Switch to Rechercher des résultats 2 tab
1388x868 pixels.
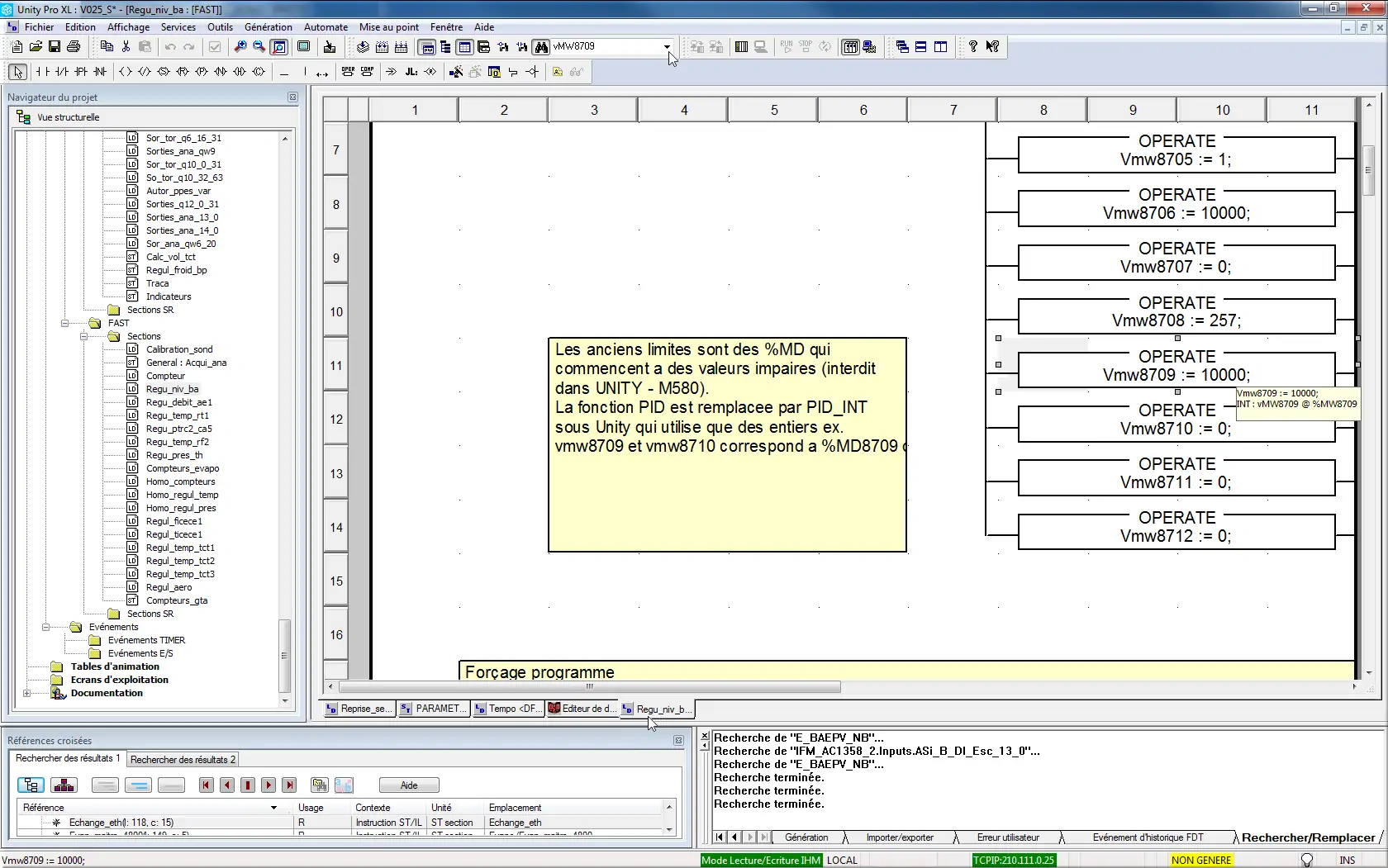click(x=183, y=759)
